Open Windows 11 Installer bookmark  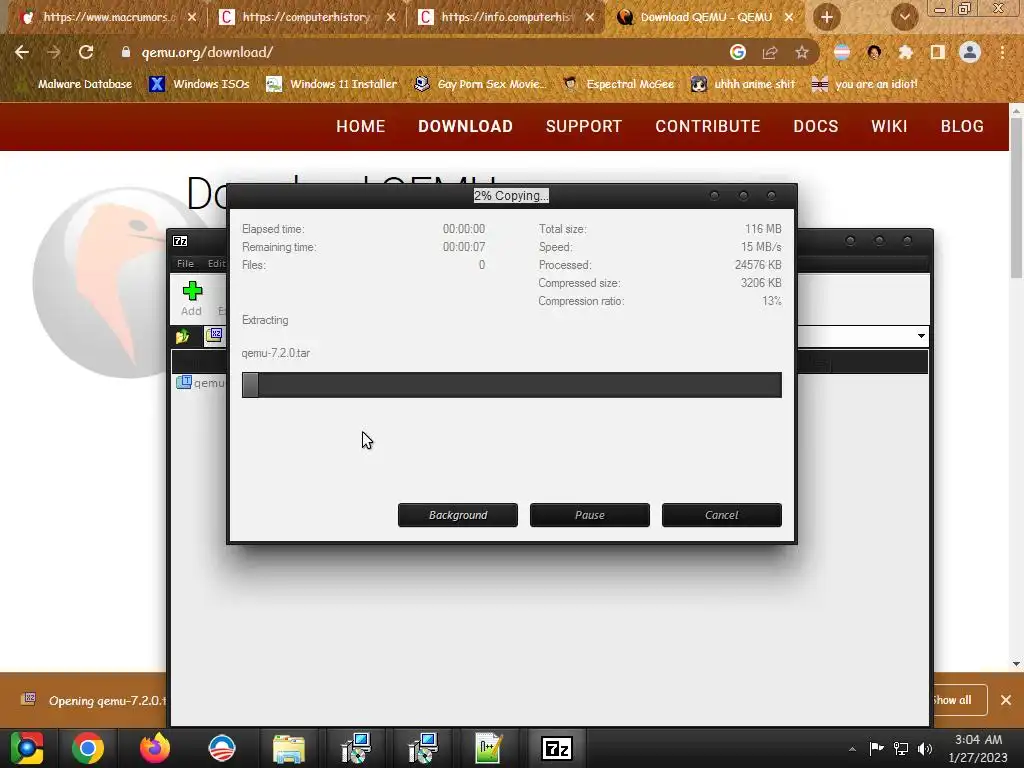coord(332,84)
